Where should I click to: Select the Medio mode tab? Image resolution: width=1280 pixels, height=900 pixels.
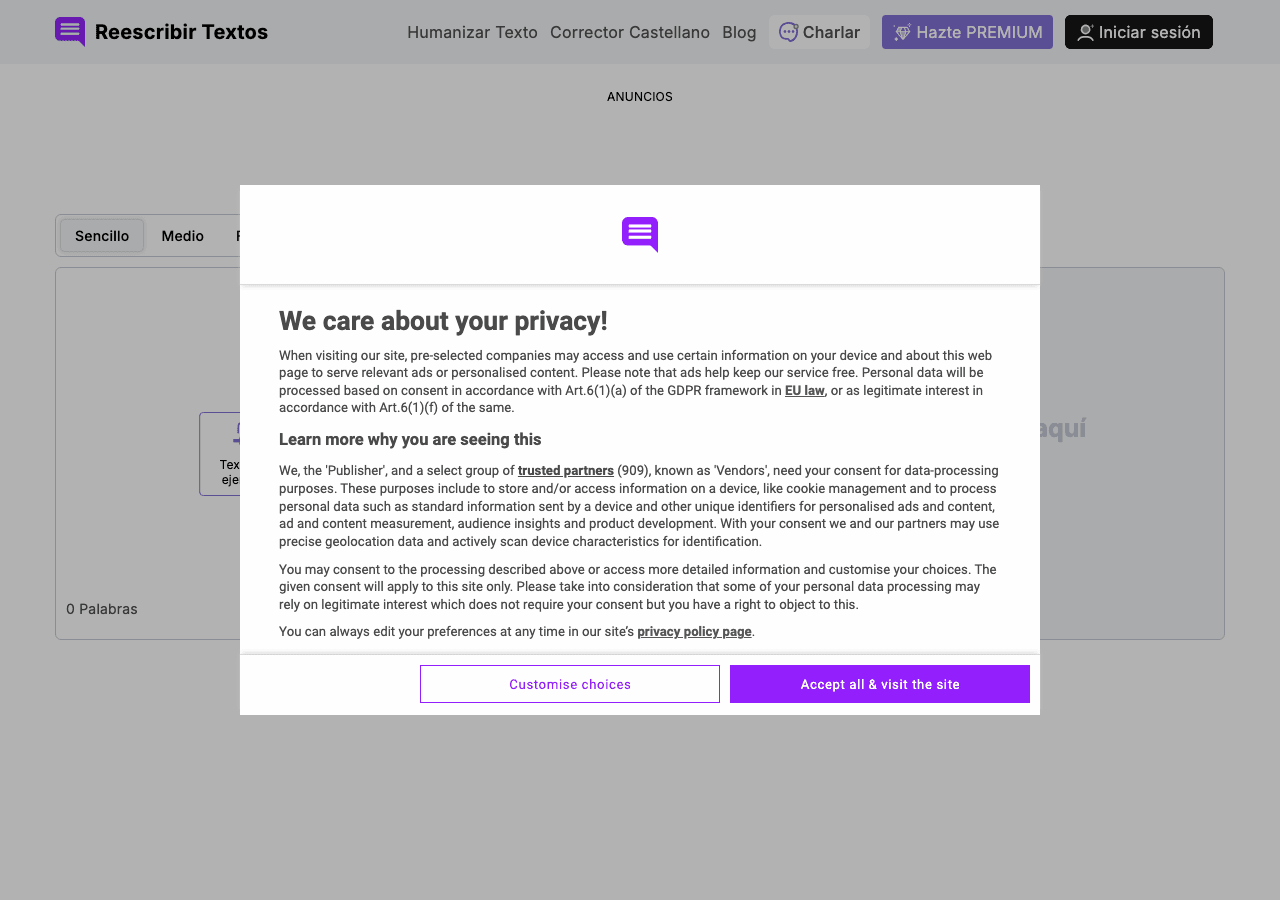183,236
